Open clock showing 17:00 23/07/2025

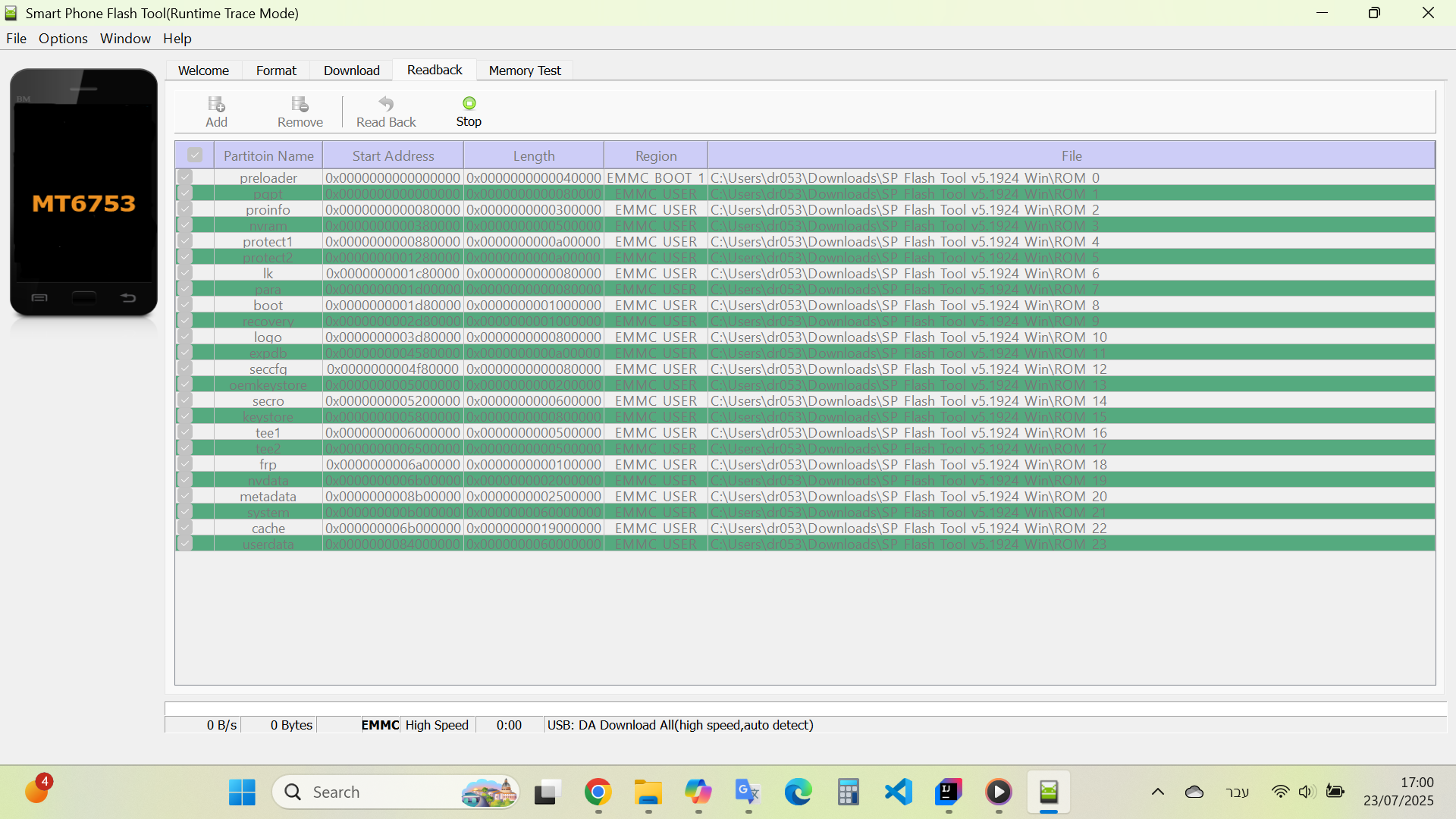[1398, 792]
